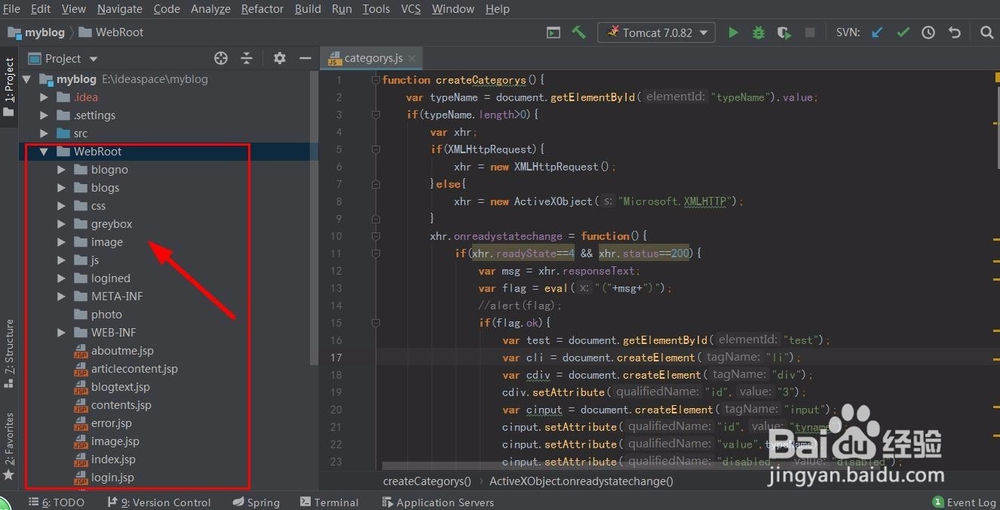Open the 1: Project side tool window
Image resolution: width=1000 pixels, height=510 pixels.
pyautogui.click(x=9, y=87)
